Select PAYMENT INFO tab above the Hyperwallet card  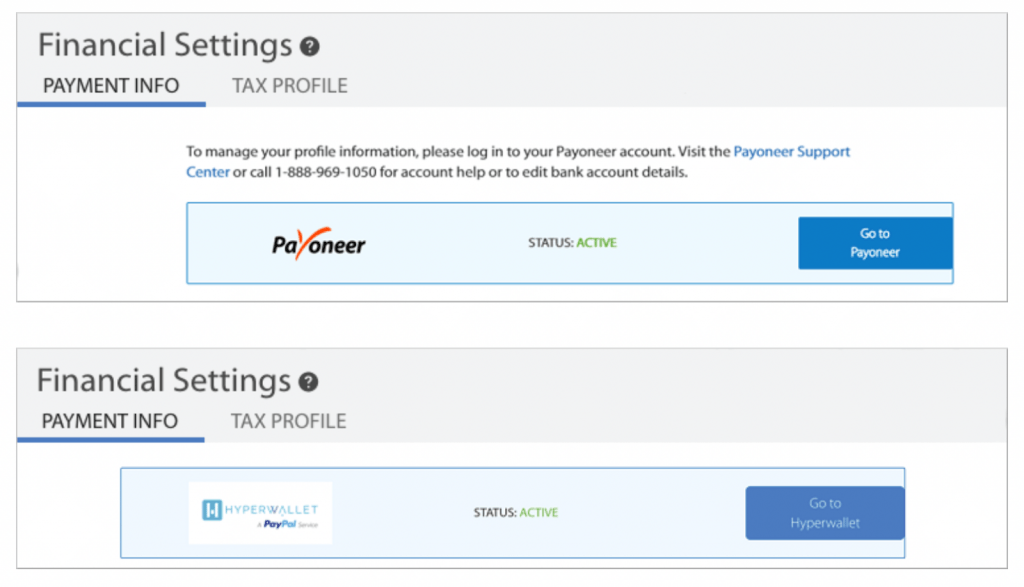point(110,421)
